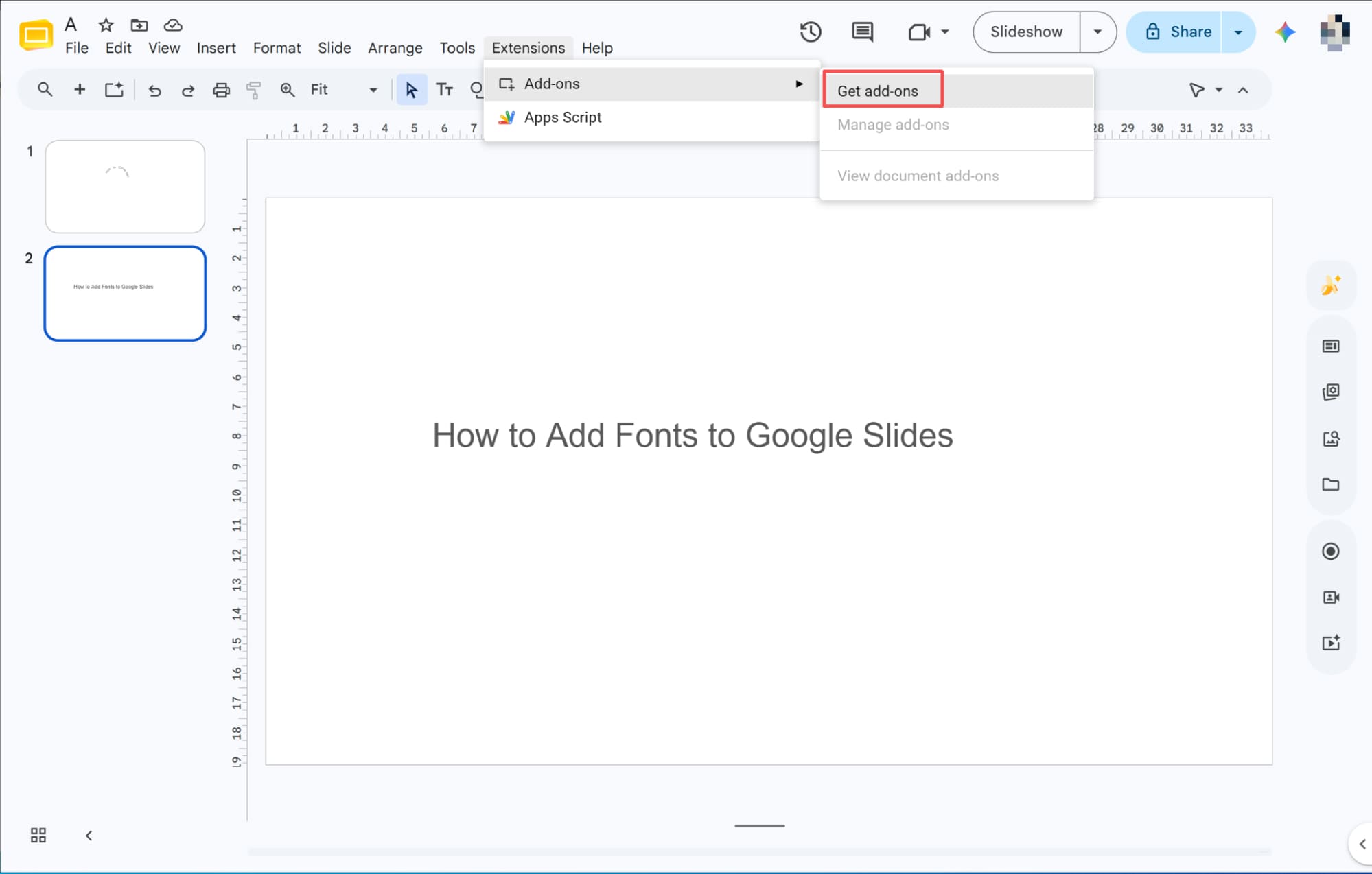Open the templates side panel icon

[1331, 392]
